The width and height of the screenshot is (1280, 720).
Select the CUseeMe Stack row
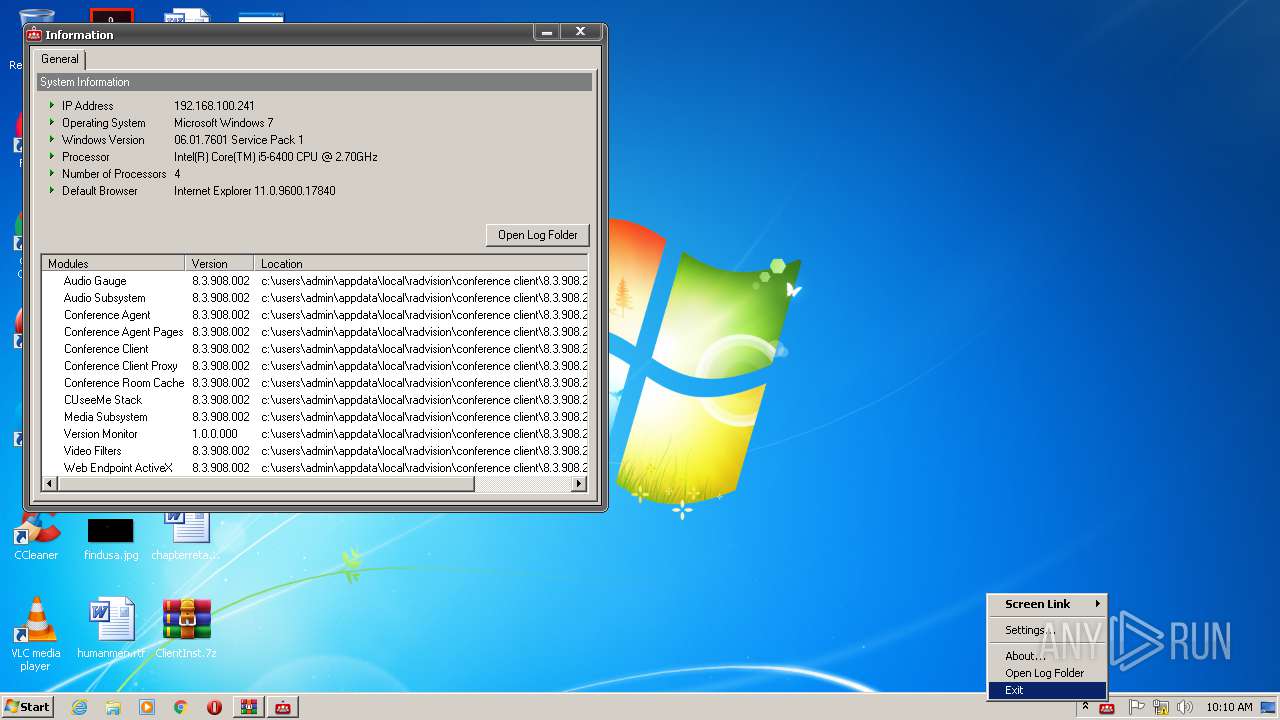tap(314, 400)
